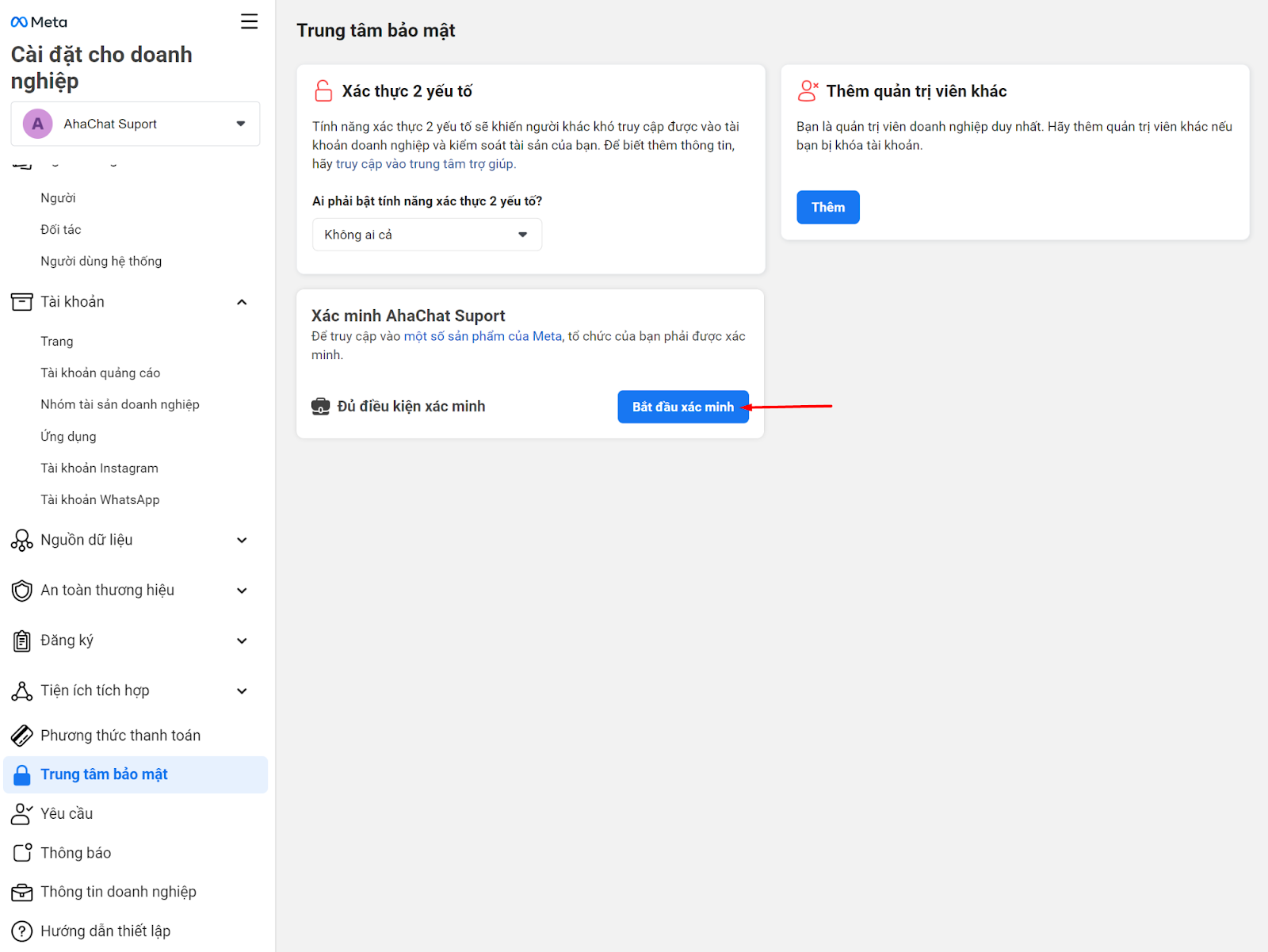Viewport: 1268px width, 952px height.
Task: Click the Thêm button
Action: (828, 208)
